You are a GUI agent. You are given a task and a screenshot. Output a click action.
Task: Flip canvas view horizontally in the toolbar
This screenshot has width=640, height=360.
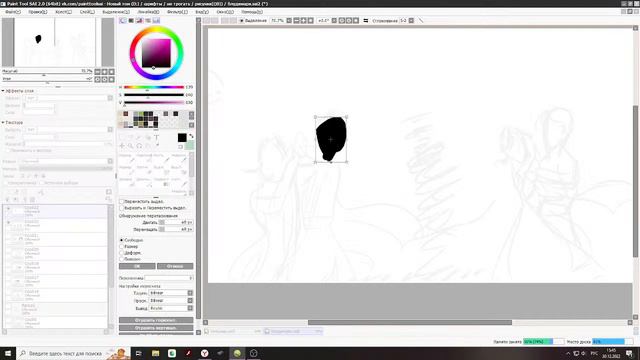pyautogui.click(x=366, y=20)
